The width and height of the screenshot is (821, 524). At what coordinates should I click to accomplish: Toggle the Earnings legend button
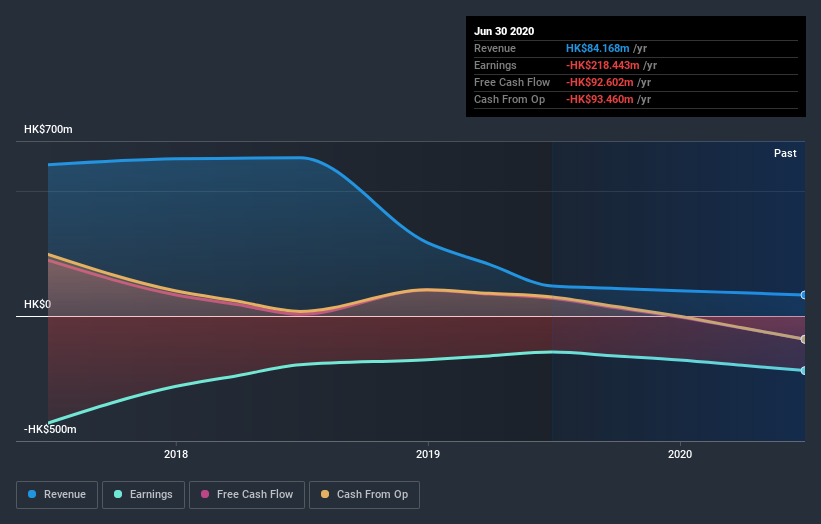143,495
